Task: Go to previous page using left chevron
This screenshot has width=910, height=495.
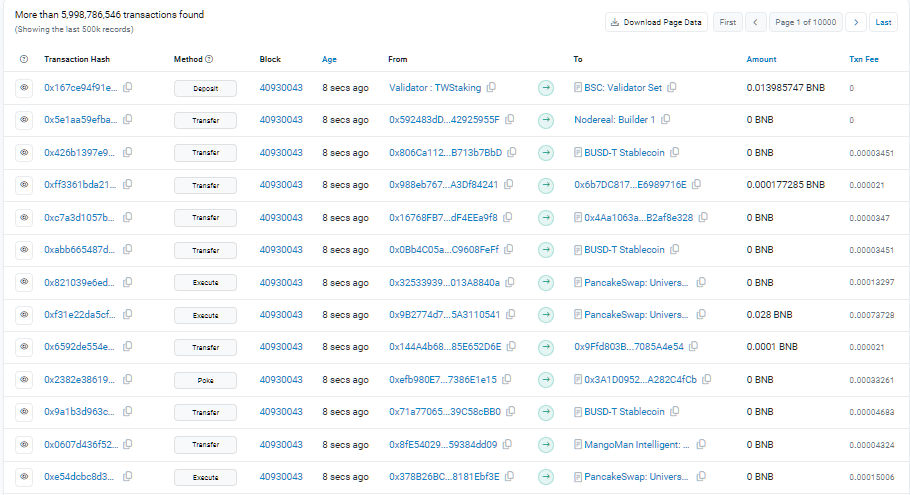Action: click(756, 22)
